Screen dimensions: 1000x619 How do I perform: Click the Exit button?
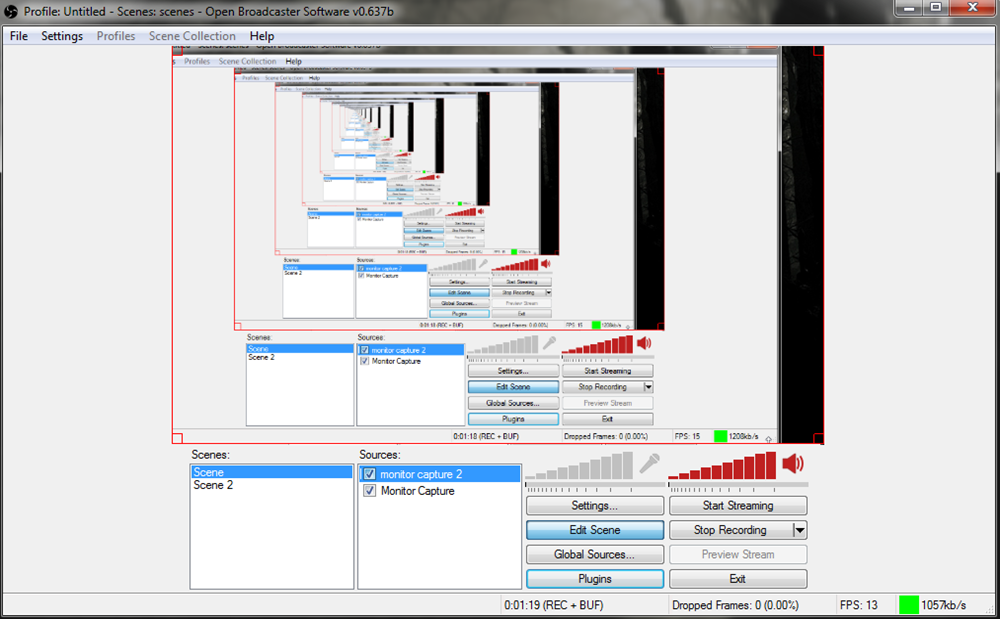click(x=738, y=579)
